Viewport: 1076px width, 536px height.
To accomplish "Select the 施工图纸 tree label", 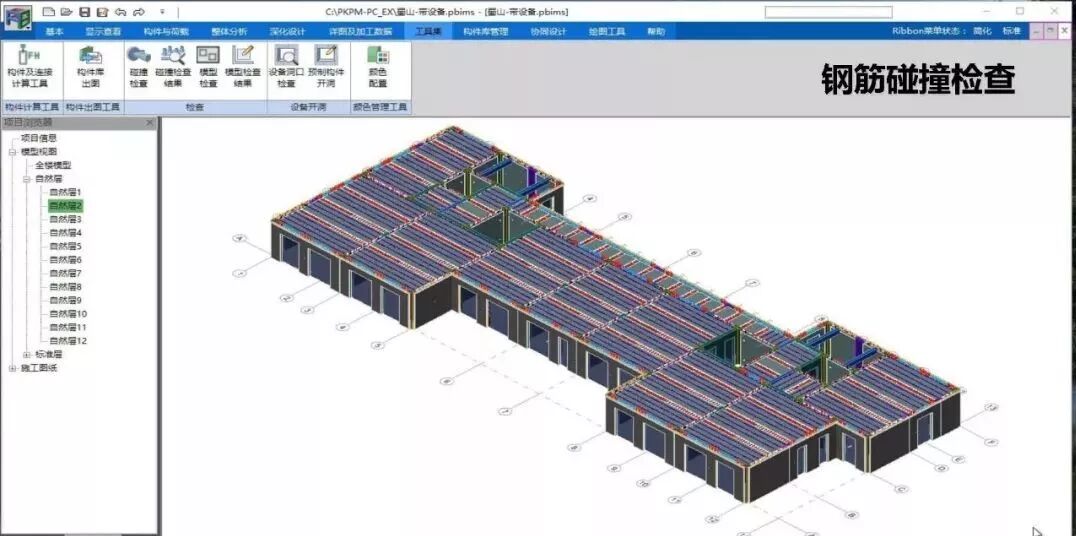I will point(39,369).
